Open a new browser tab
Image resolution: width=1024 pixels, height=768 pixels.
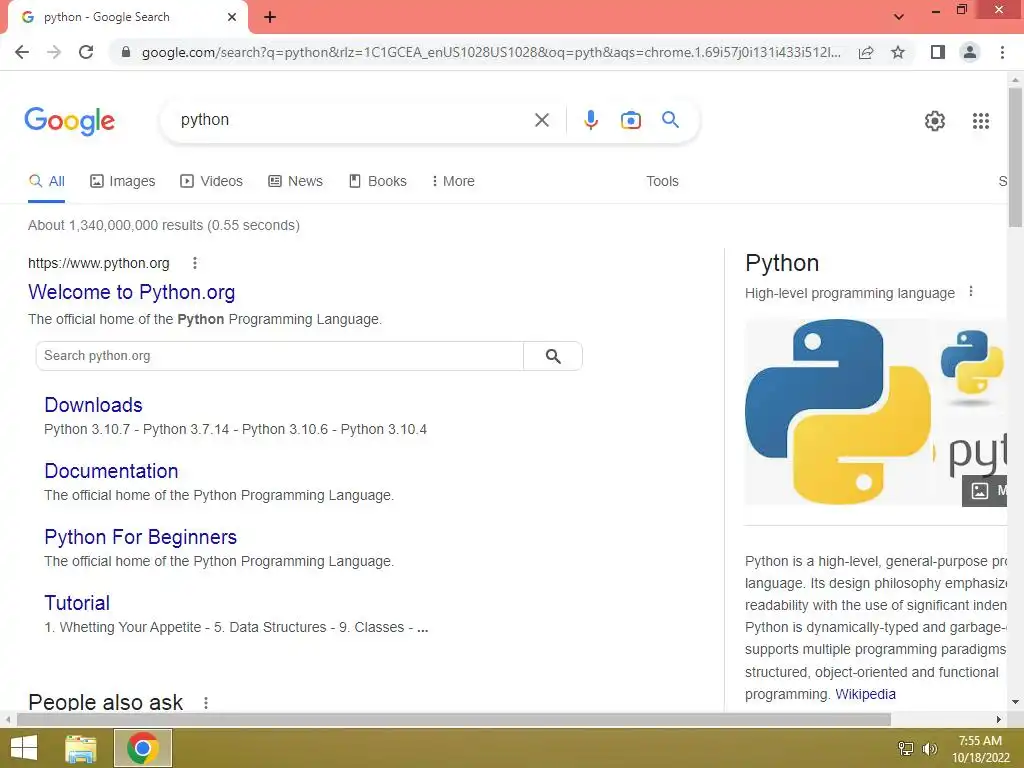(x=270, y=18)
